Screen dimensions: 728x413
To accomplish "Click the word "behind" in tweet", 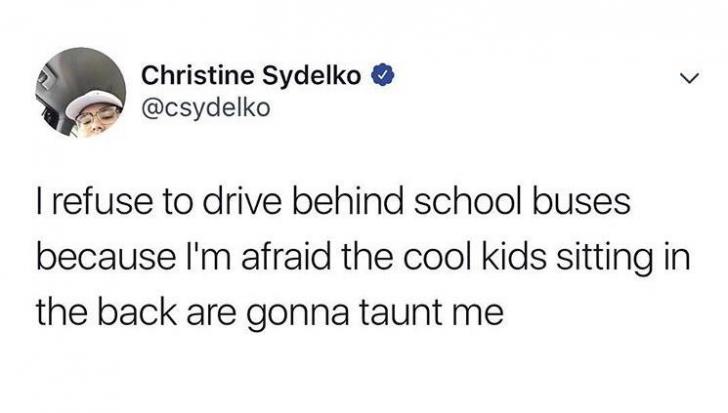I will coord(348,202).
